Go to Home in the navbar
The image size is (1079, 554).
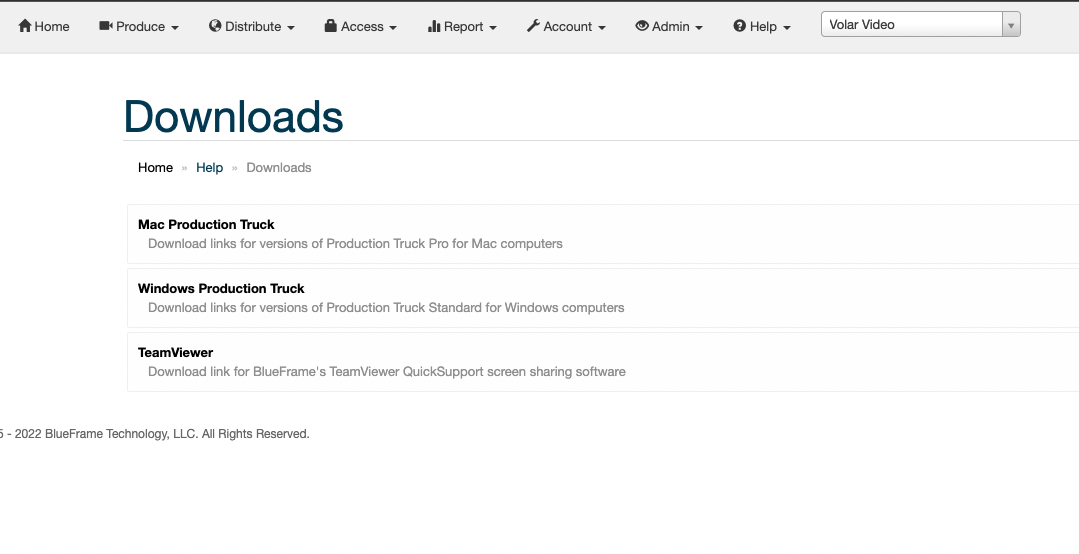[x=52, y=27]
